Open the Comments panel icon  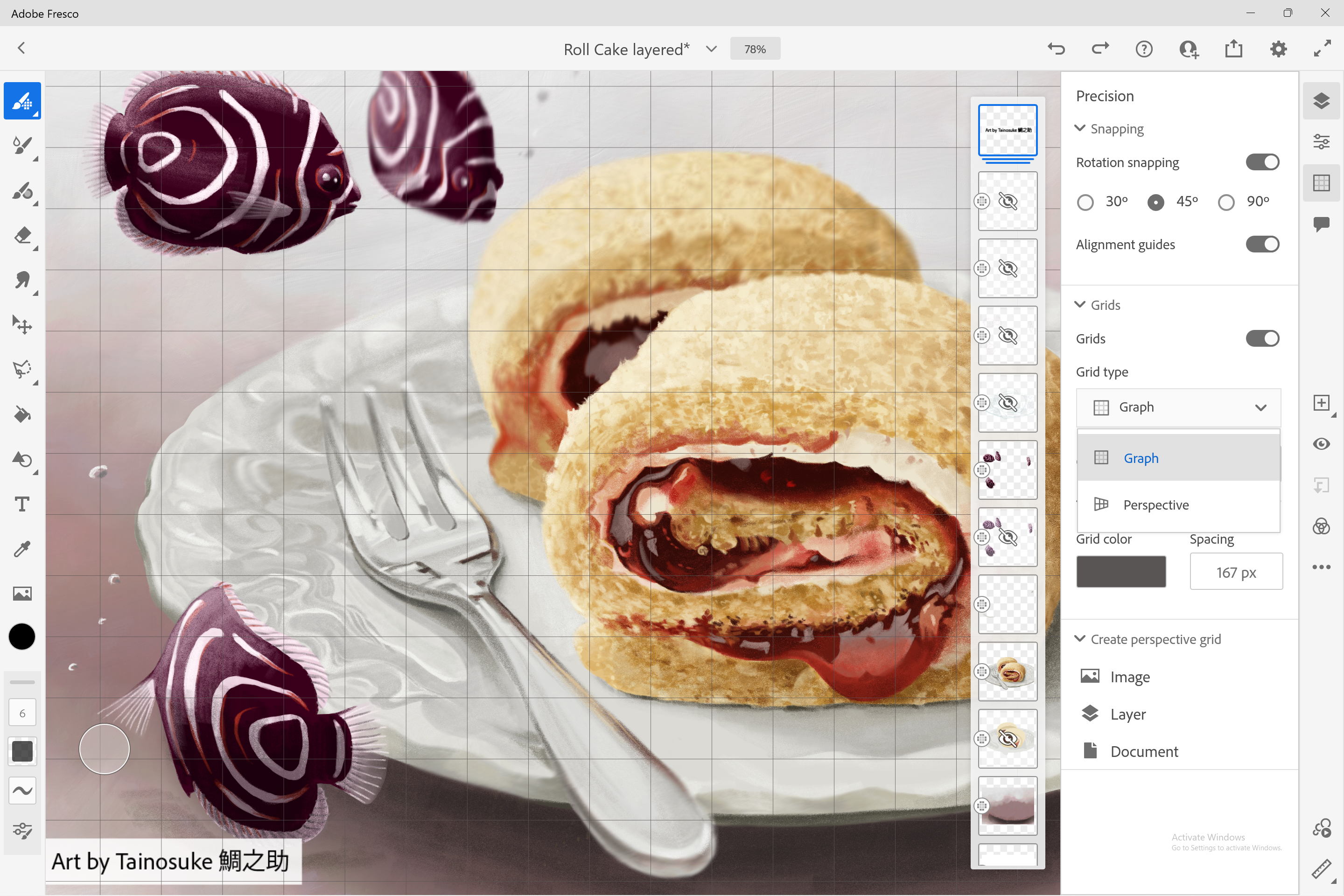(1321, 224)
